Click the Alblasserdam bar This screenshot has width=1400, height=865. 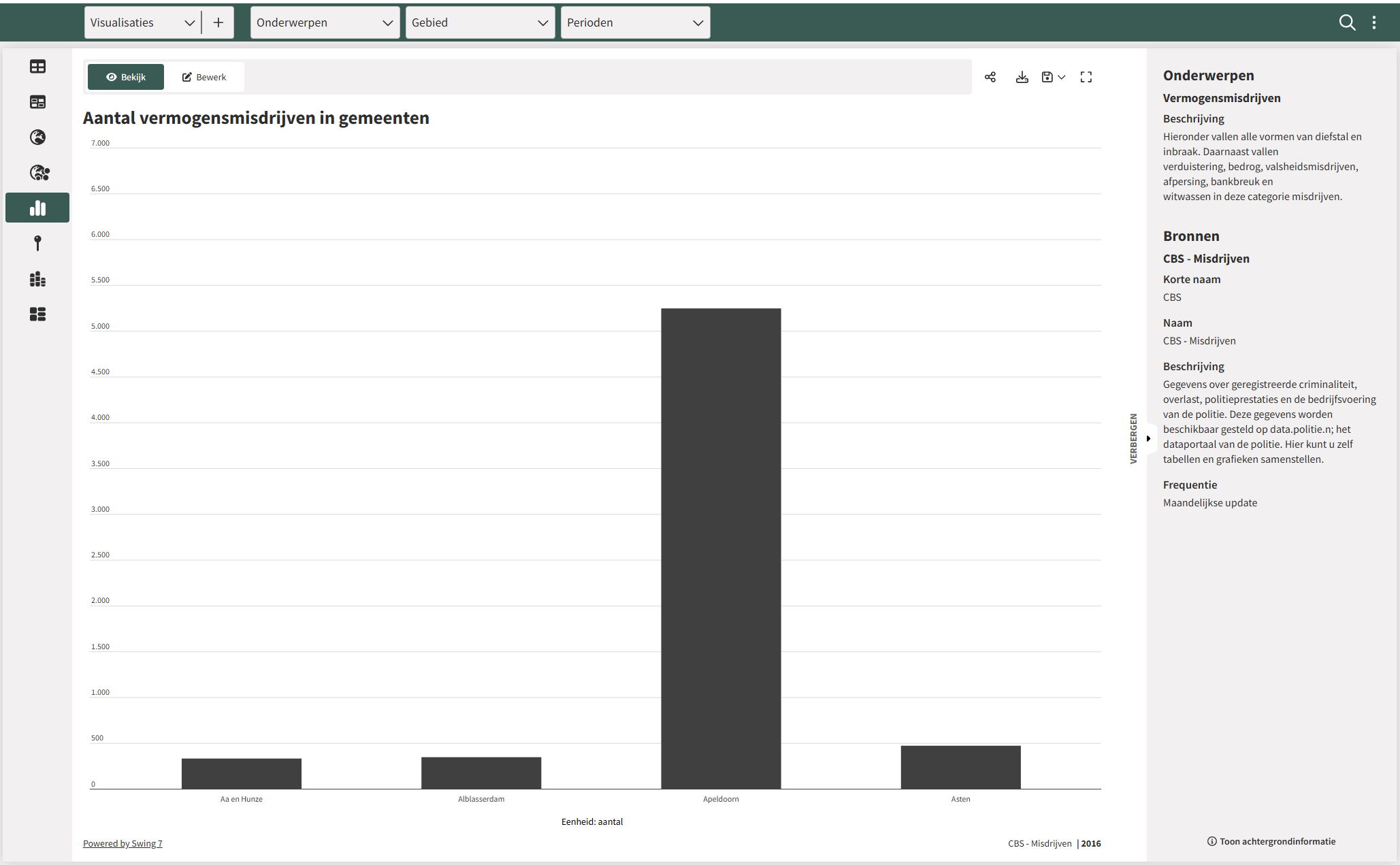point(481,772)
